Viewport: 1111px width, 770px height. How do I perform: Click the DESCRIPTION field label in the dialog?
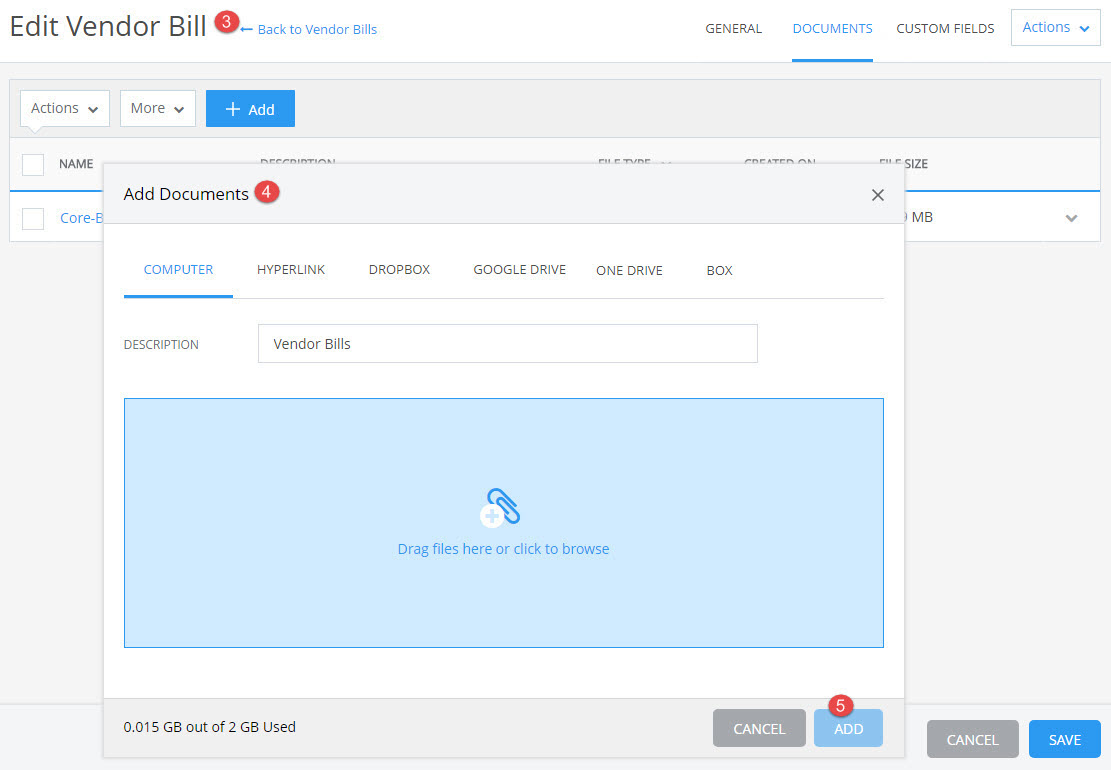[x=161, y=345]
